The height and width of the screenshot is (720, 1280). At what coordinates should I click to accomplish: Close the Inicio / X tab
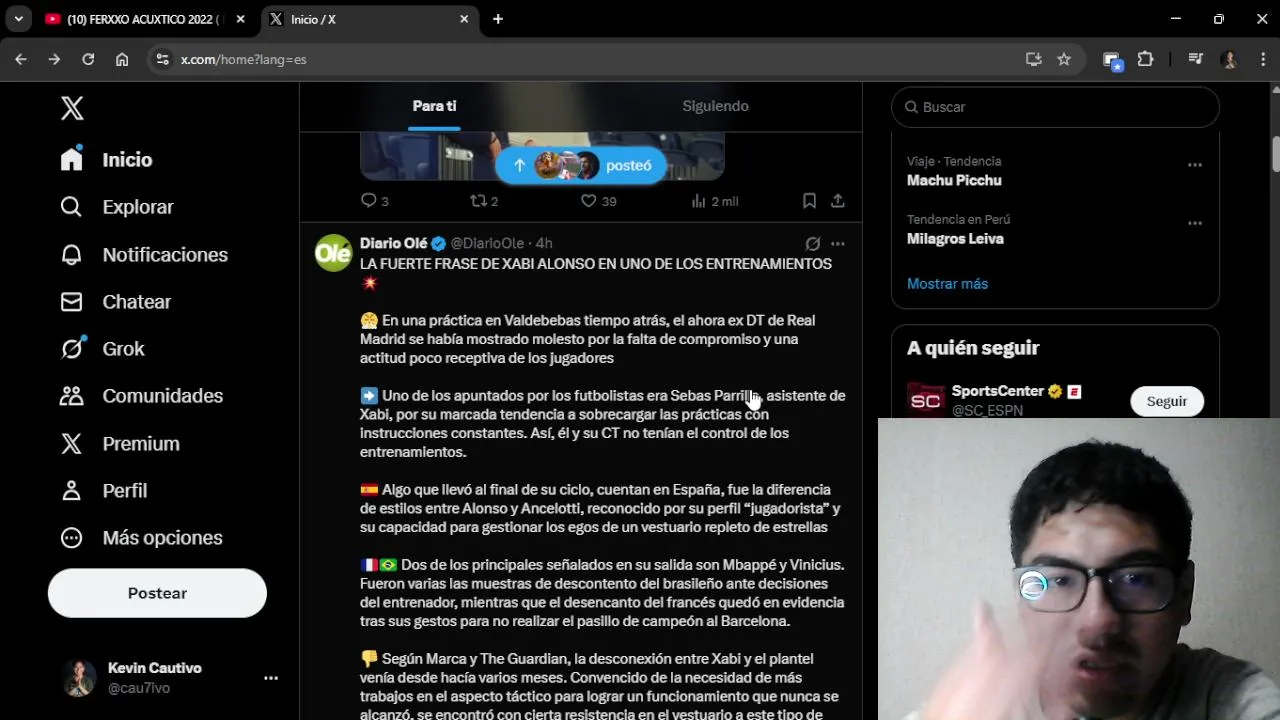tap(464, 19)
